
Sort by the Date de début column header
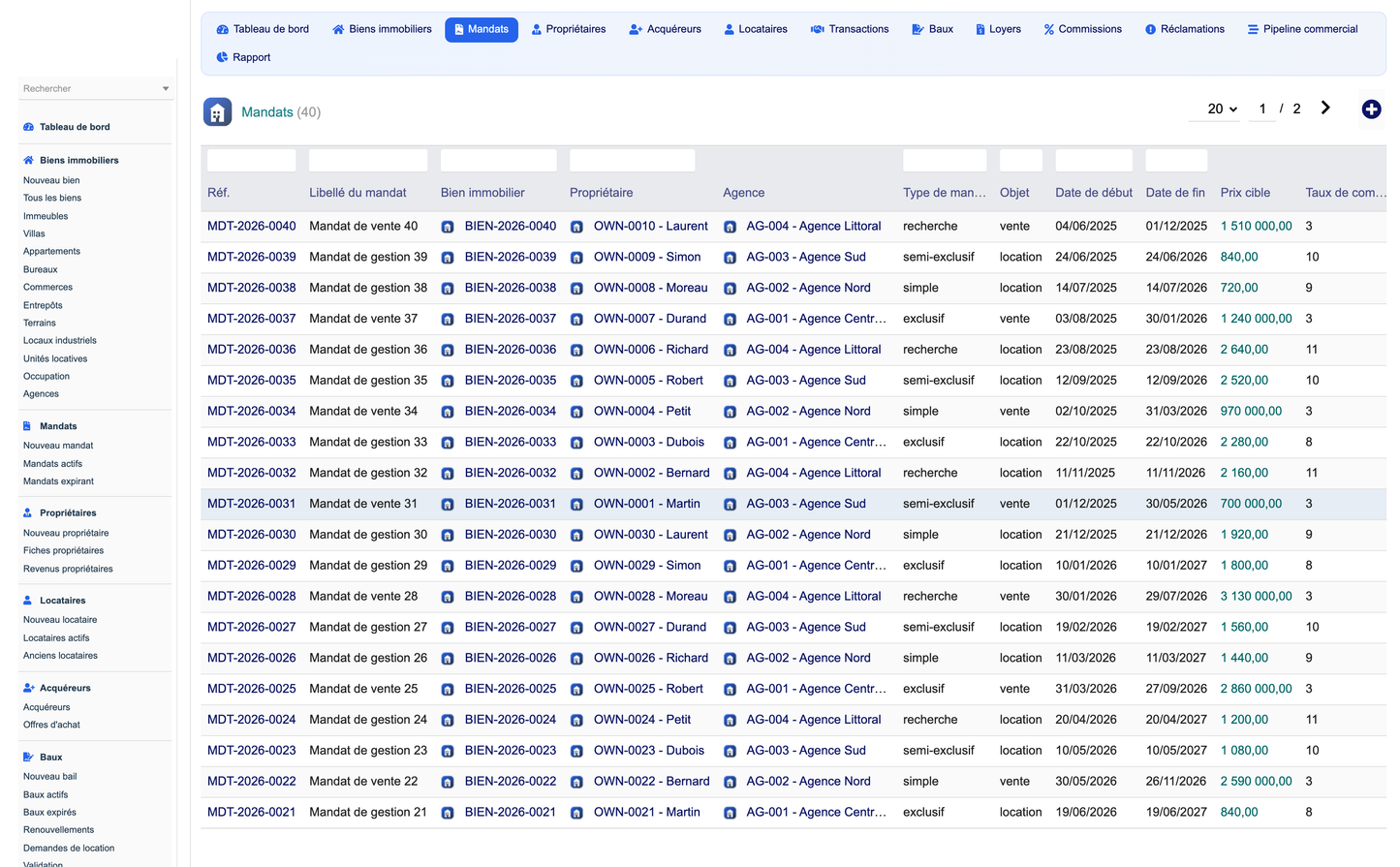(x=1094, y=193)
